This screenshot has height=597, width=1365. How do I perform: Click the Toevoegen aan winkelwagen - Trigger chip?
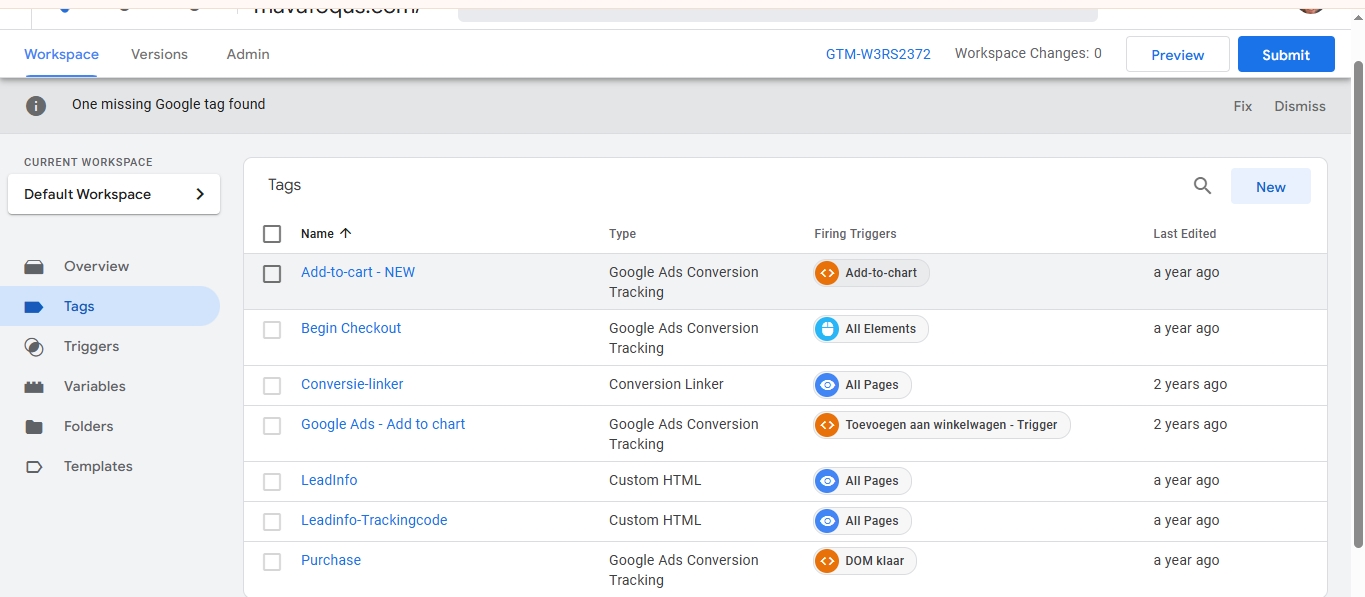point(942,425)
